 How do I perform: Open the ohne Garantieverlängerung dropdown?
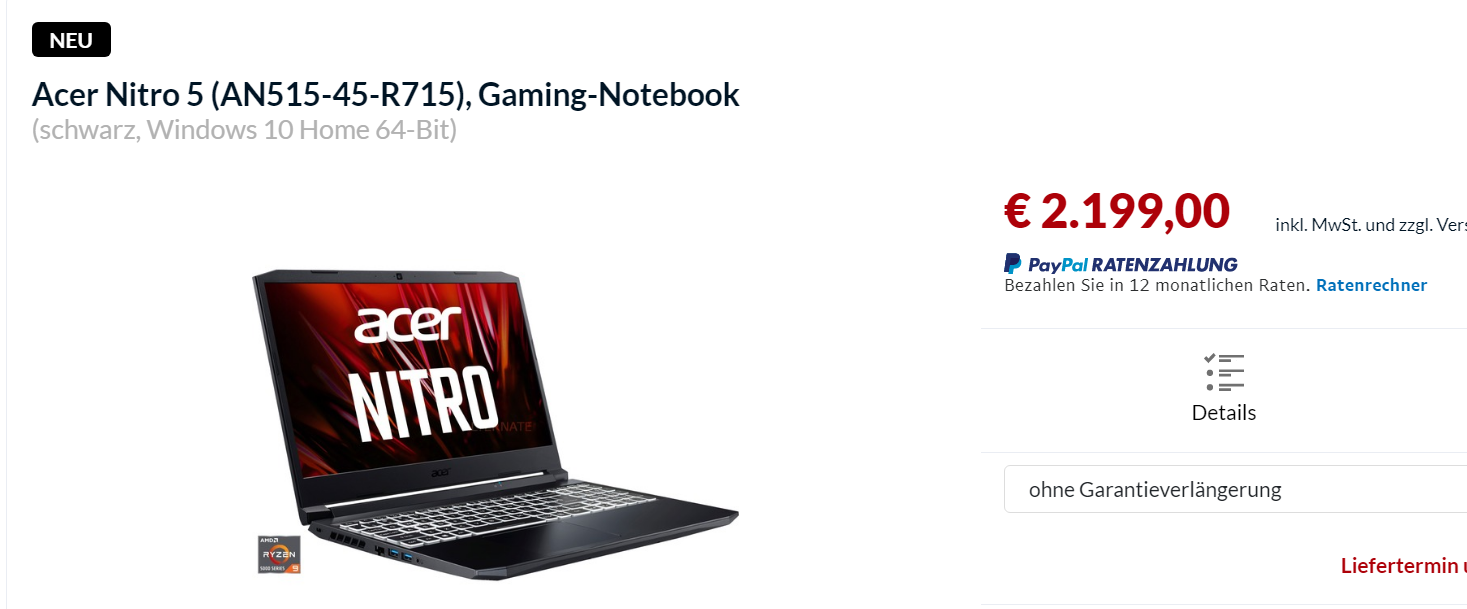point(1235,490)
